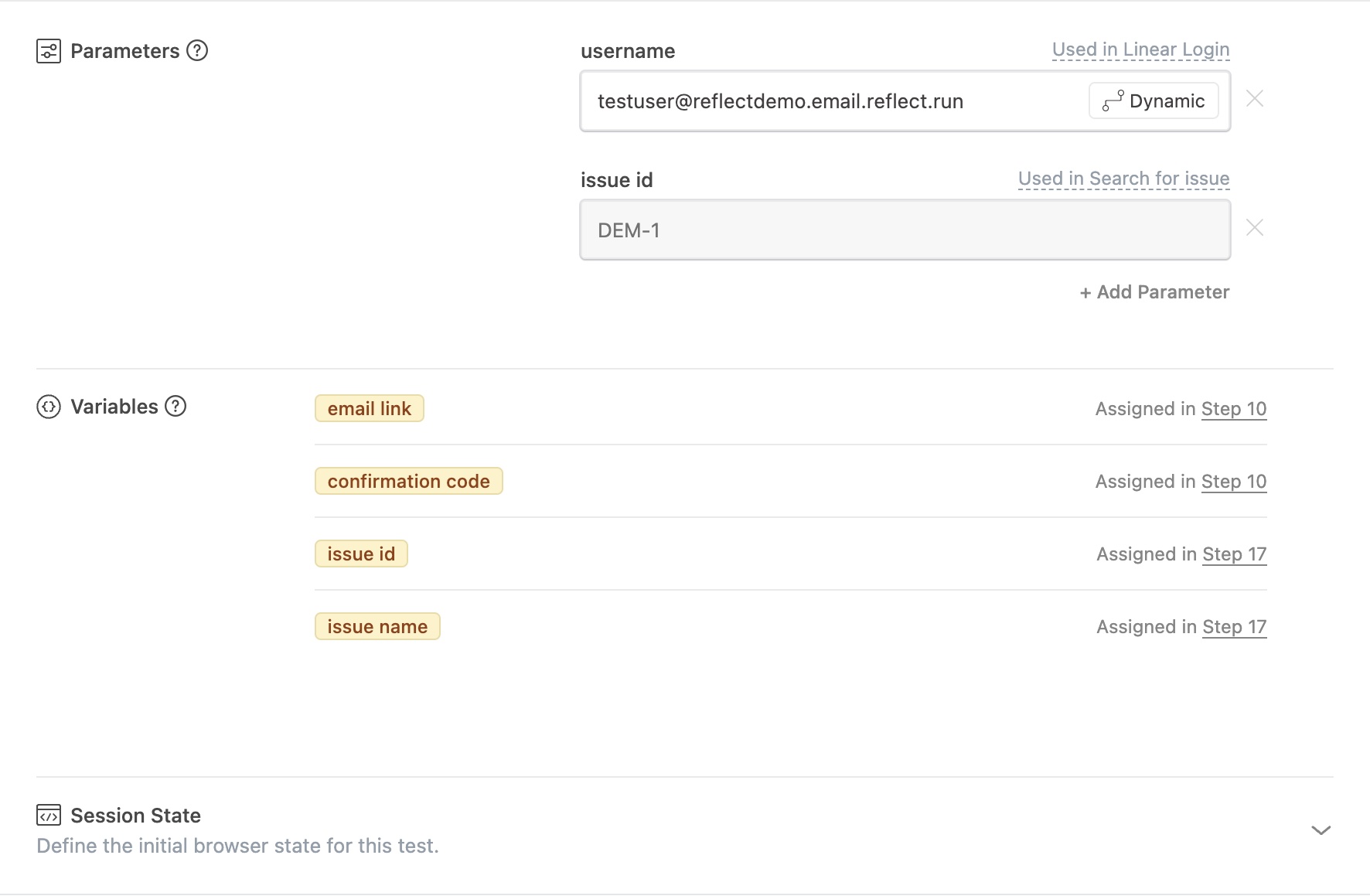
Task: Click the Variables curly braces icon
Action: coord(49,407)
